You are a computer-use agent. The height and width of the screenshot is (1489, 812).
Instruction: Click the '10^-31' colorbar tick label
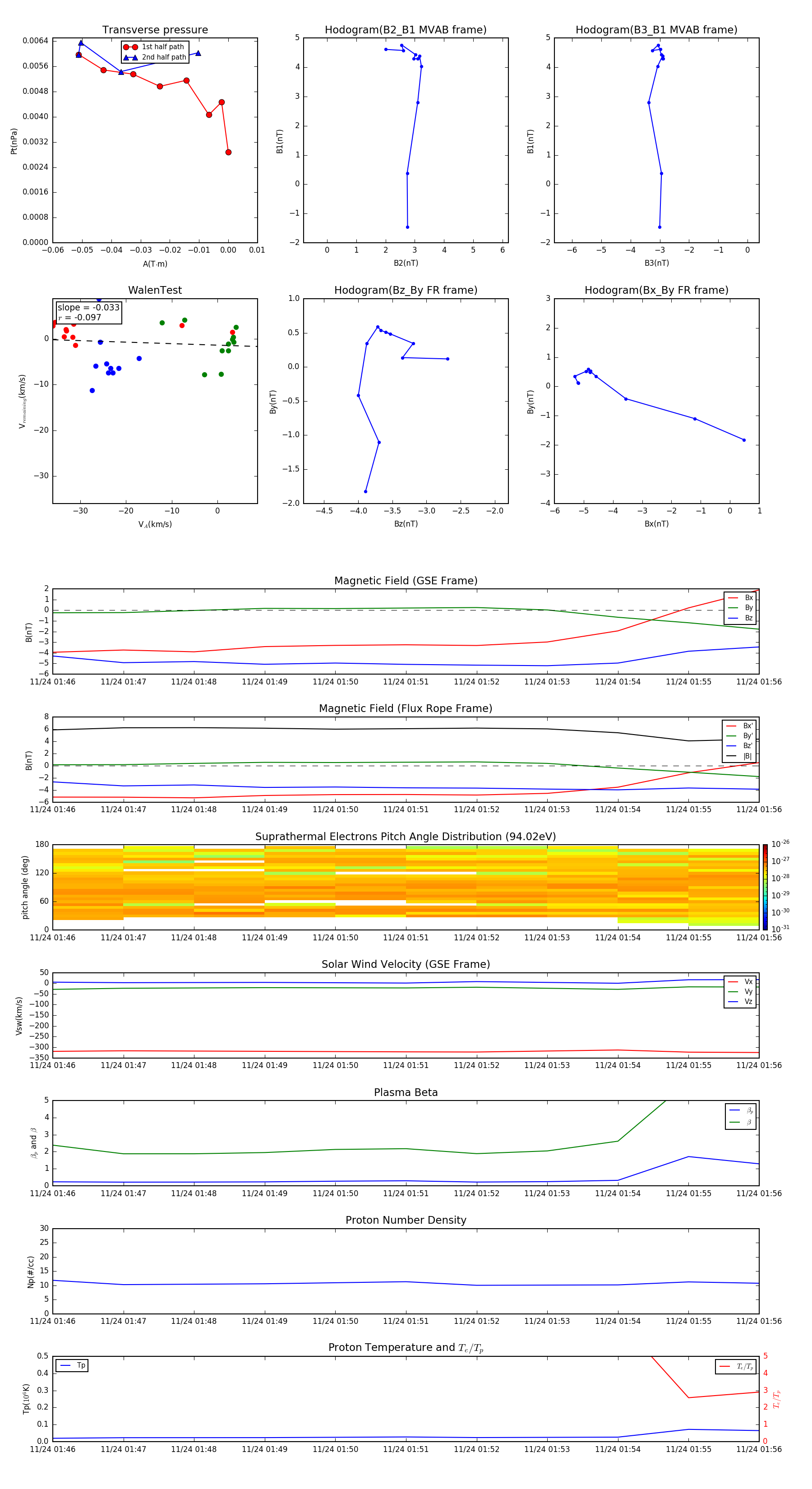(780, 929)
